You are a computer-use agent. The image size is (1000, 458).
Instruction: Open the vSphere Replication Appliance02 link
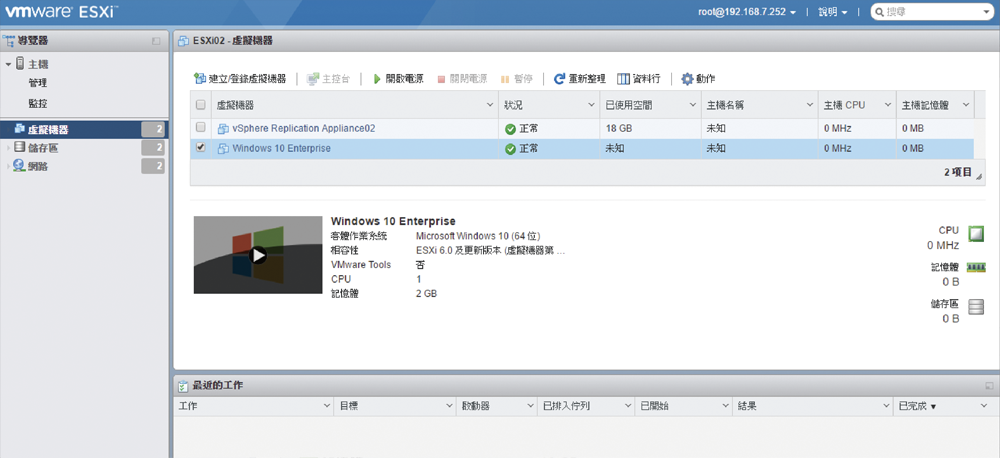(304, 128)
